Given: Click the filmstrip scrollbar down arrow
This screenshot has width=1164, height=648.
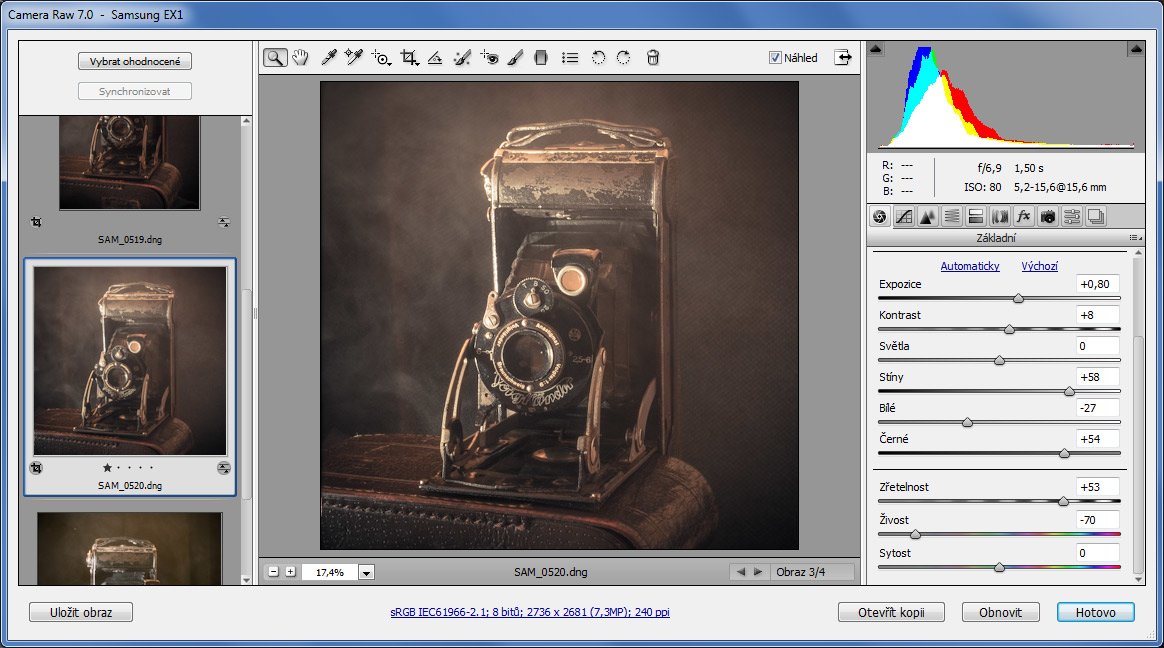Looking at the screenshot, I should click(246, 580).
